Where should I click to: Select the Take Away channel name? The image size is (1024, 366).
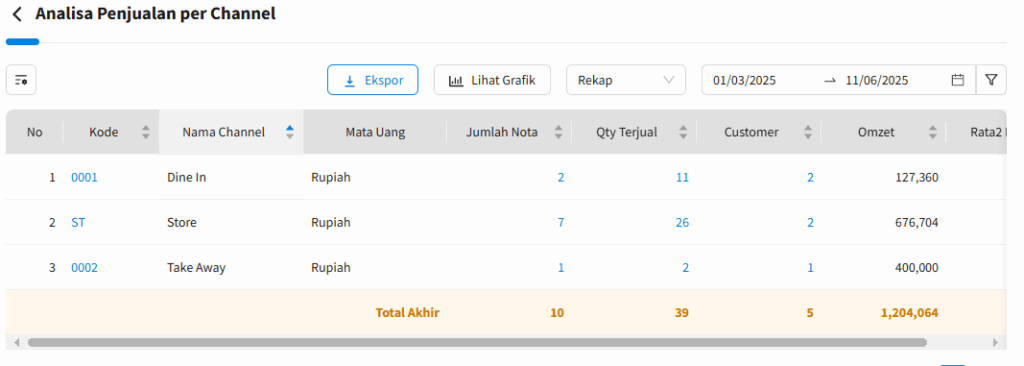click(x=196, y=267)
